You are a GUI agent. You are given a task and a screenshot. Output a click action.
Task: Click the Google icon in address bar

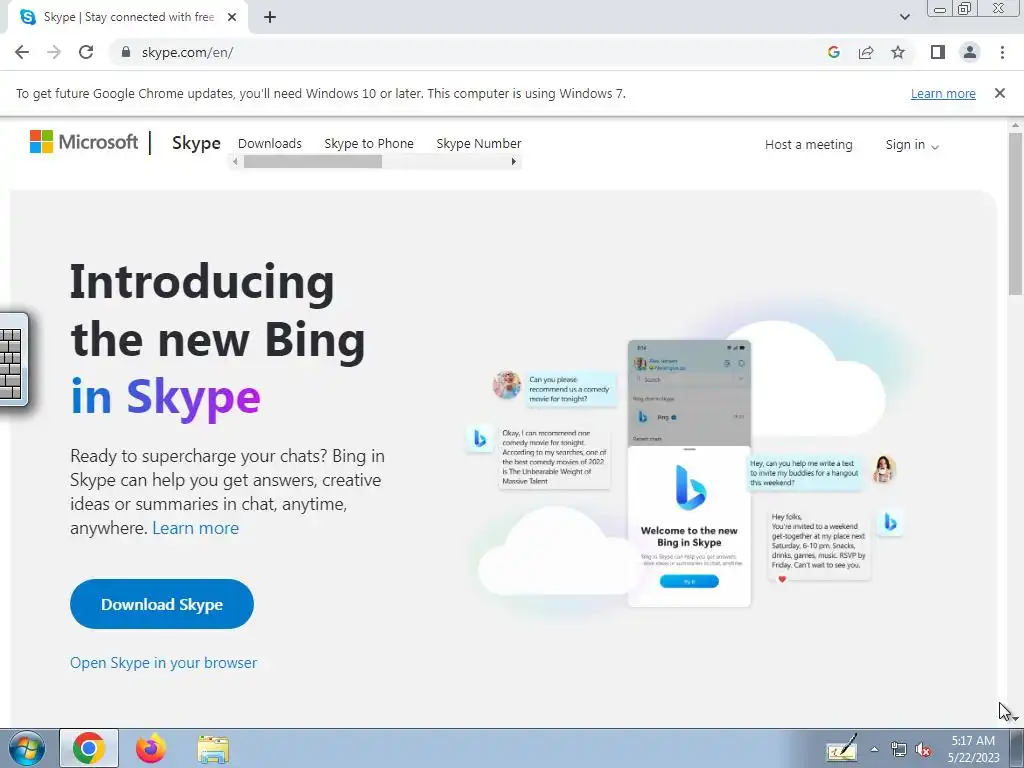click(833, 52)
